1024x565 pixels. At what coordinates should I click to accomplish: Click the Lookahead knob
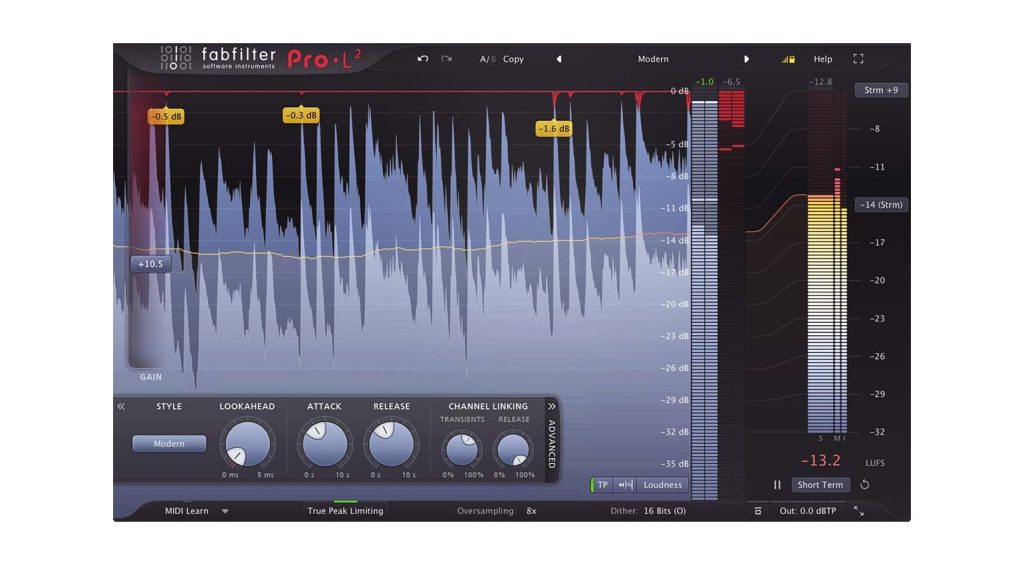248,444
